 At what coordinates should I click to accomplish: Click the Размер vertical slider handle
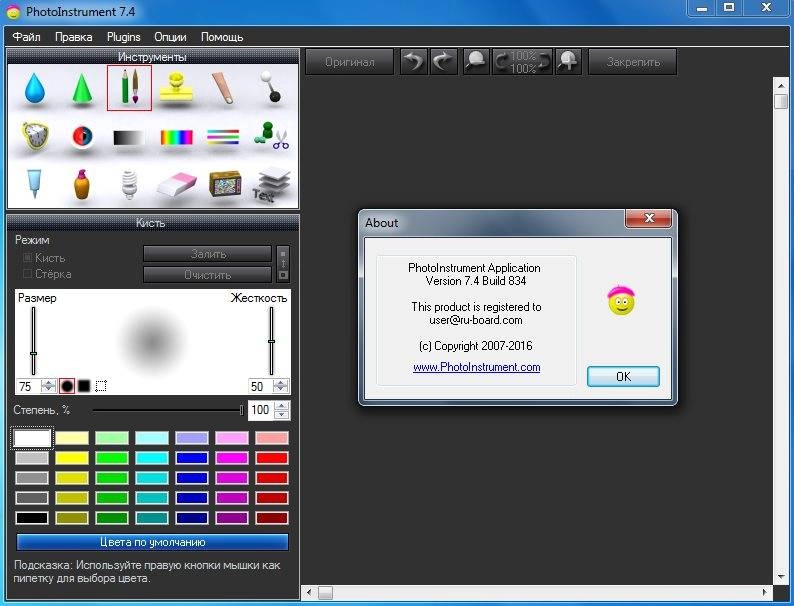(33, 353)
